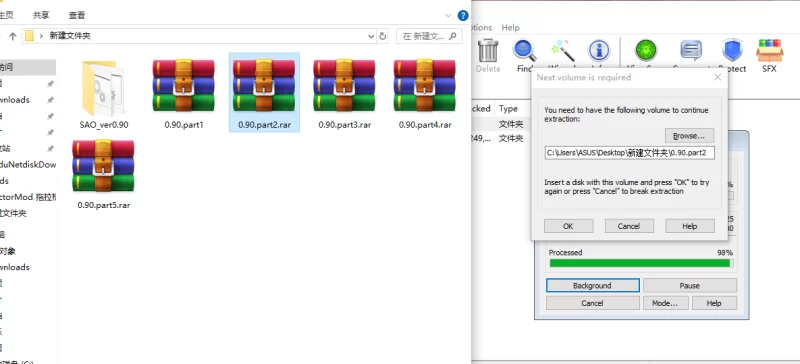
Task: Click the volume path input field
Action: tap(630, 153)
